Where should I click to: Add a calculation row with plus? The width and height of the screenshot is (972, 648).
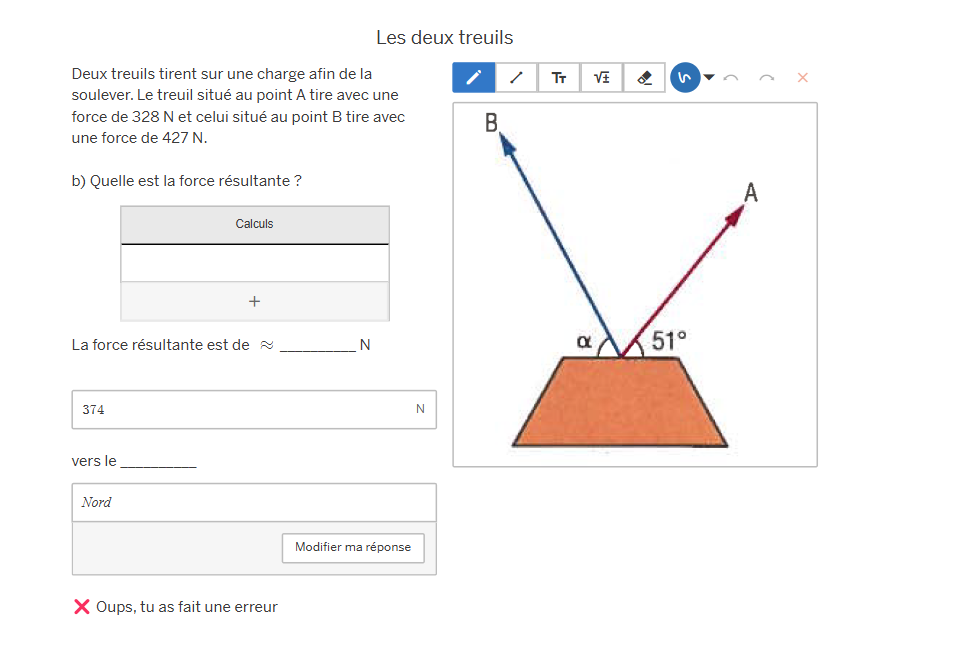(x=254, y=301)
